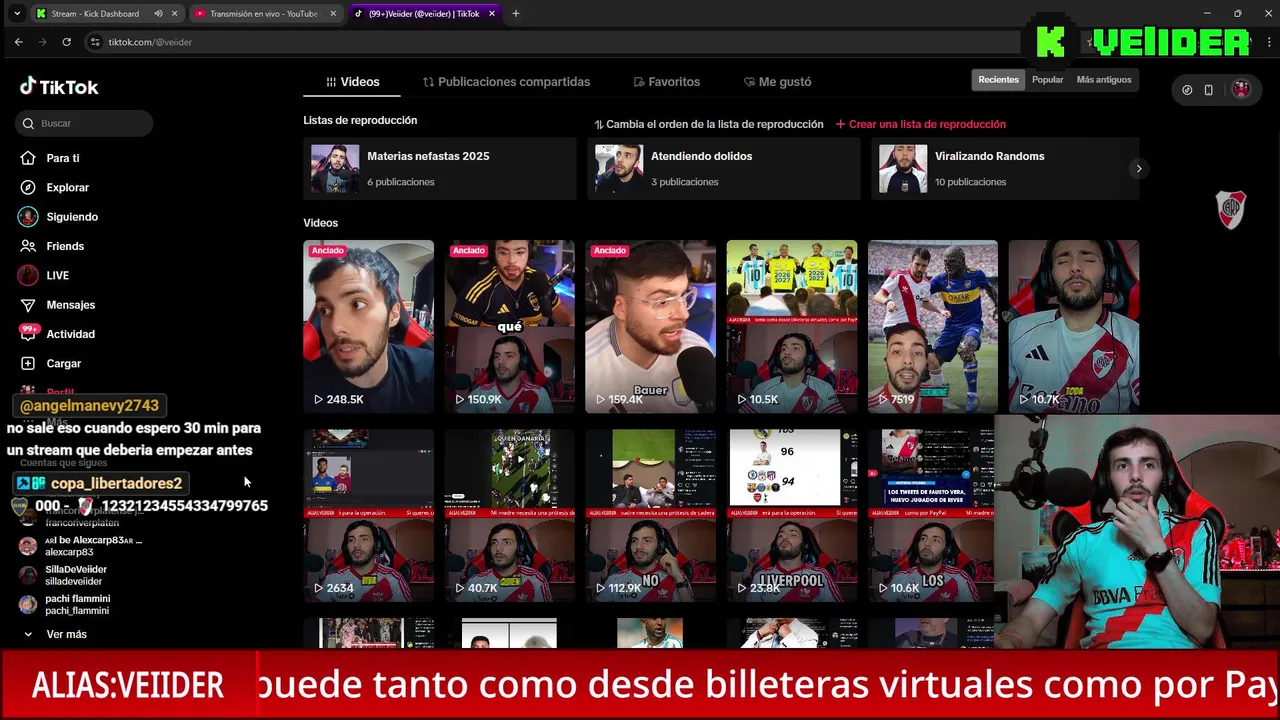This screenshot has height=720, width=1280.
Task: Open Viralizando Randoms playlist
Action: [x=1005, y=168]
